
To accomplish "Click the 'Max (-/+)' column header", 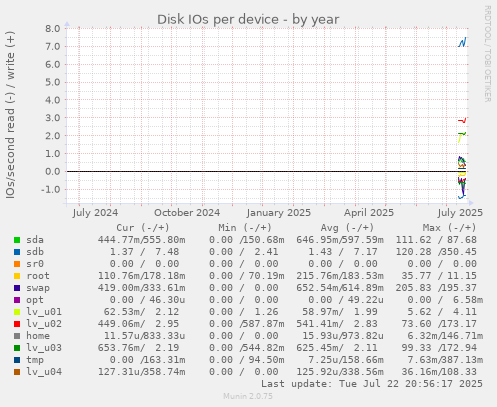I will (x=450, y=228).
